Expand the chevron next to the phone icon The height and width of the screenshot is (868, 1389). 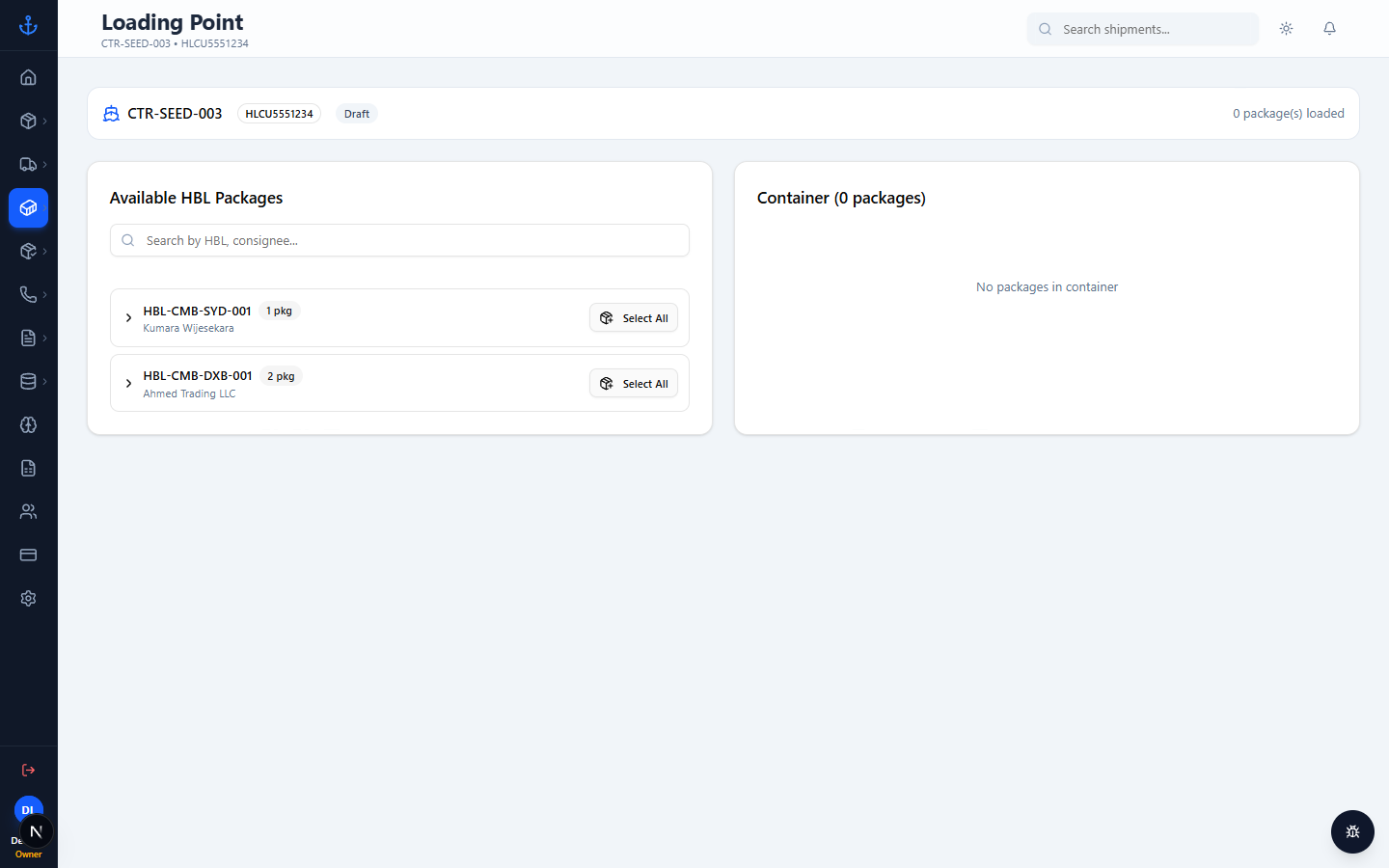[44, 294]
